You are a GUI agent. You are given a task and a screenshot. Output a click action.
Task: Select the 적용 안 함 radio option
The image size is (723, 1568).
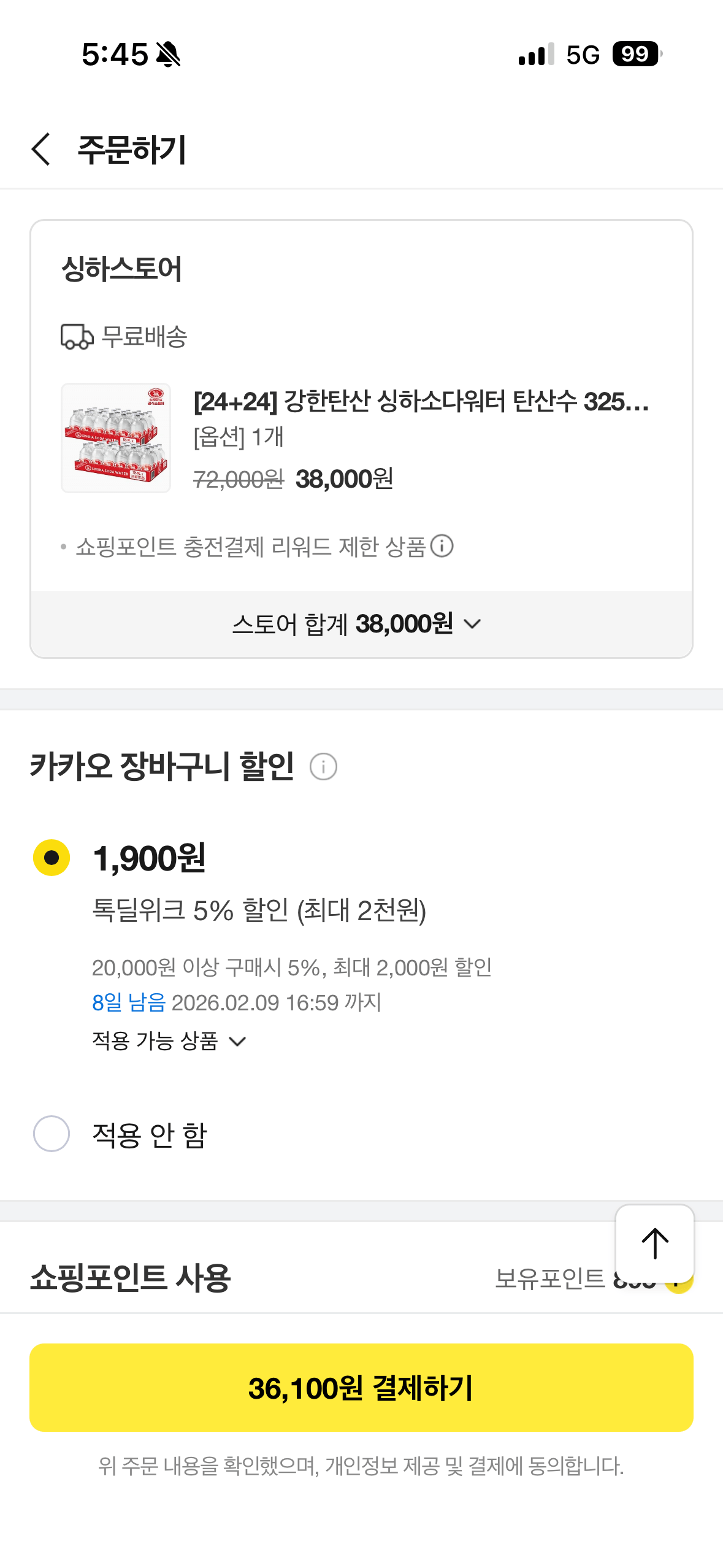point(52,1134)
